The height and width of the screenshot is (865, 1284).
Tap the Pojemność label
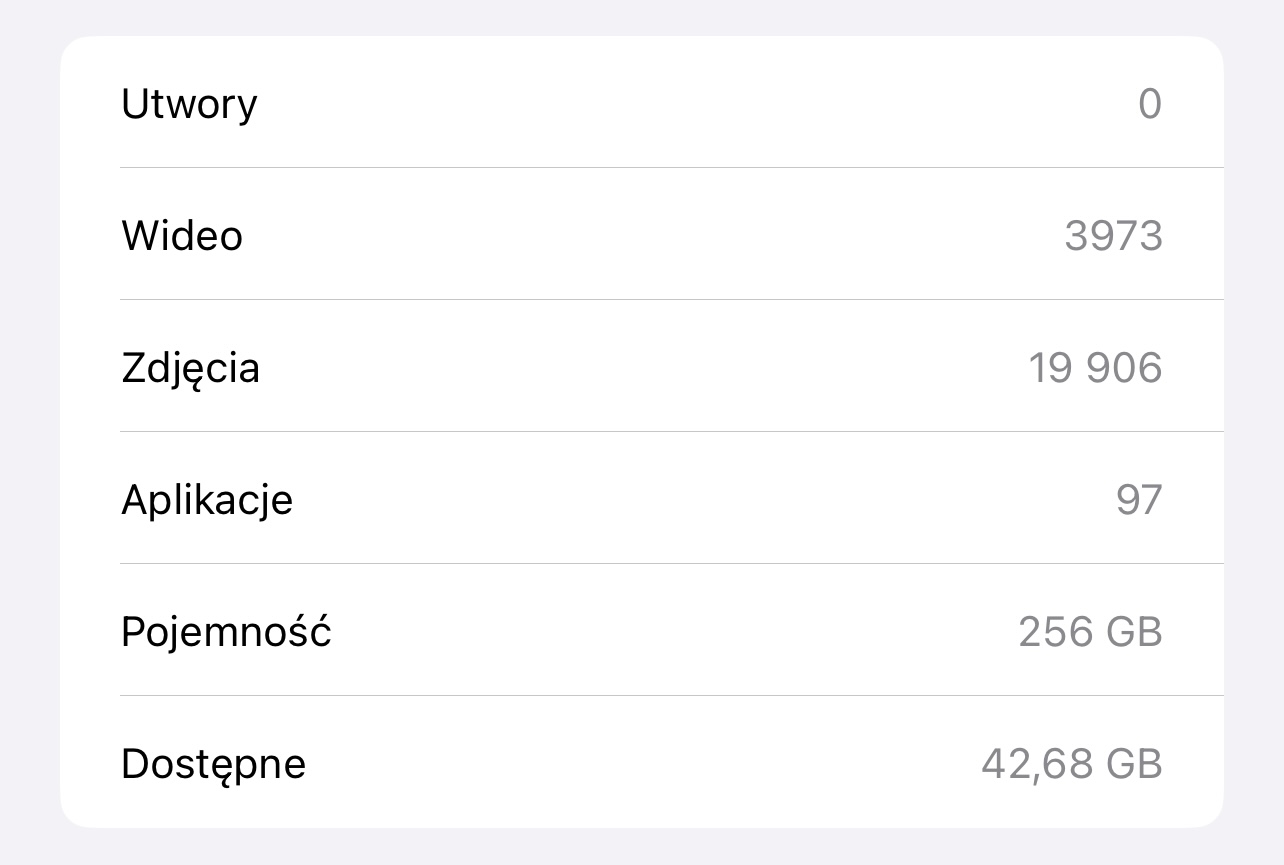(x=226, y=632)
